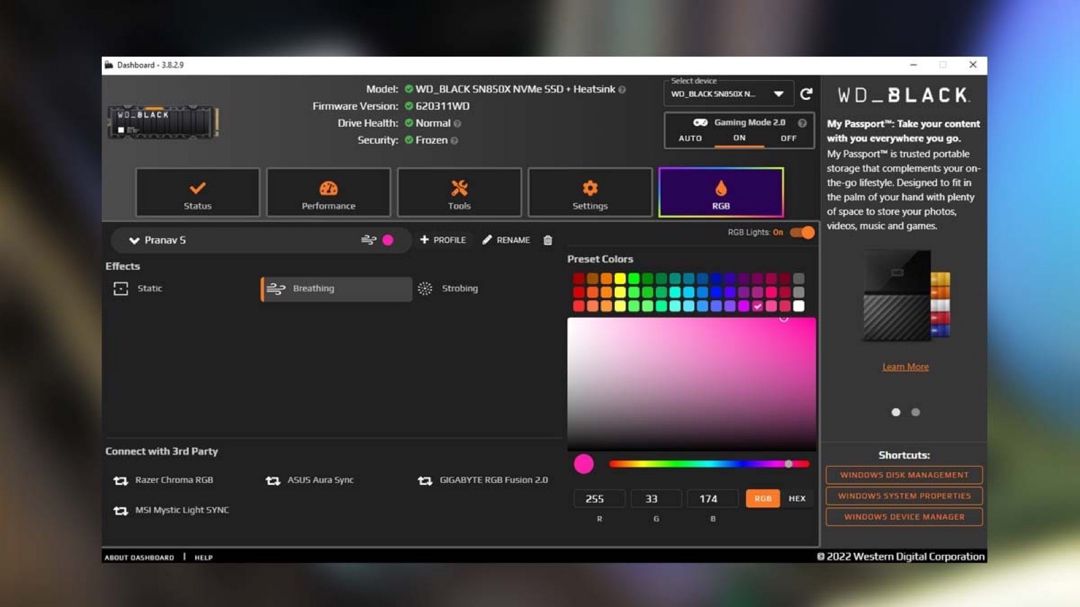Screen dimensions: 1080x607
Task: Open Windows Disk Management shortcut
Action: tap(904, 475)
